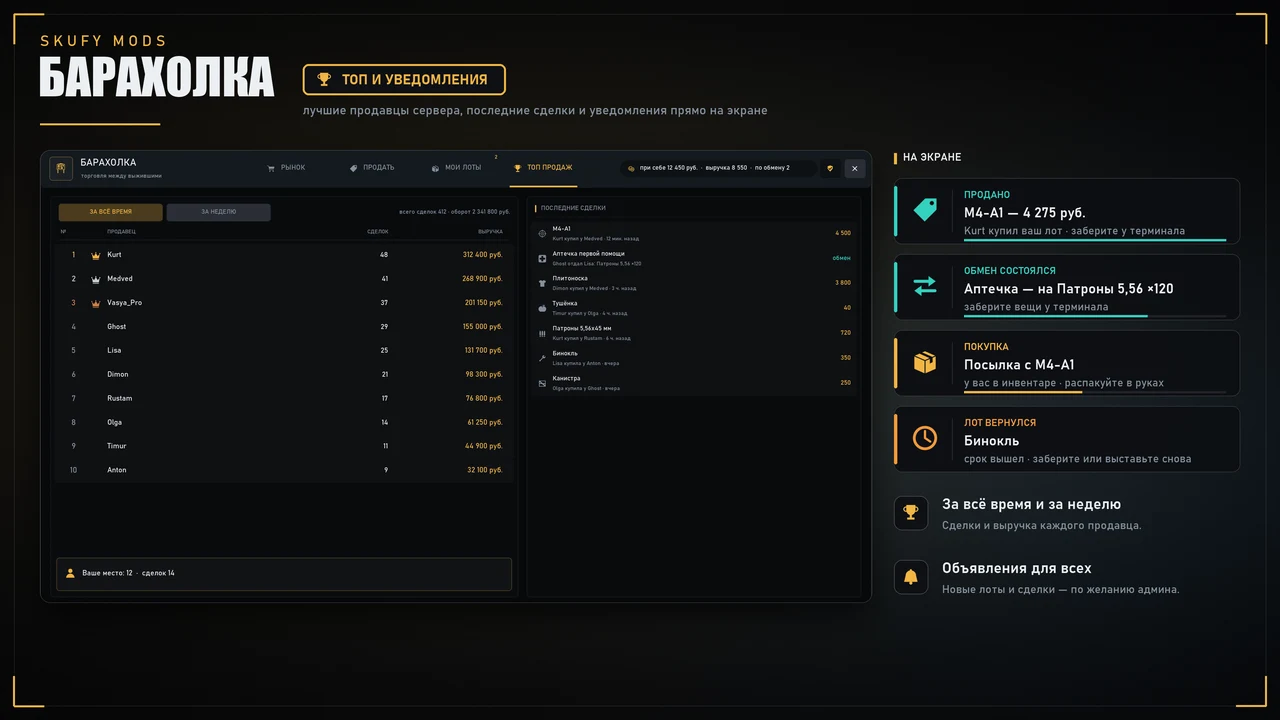Close the Барахолка window with the X button
The height and width of the screenshot is (720, 1280).
[x=855, y=168]
